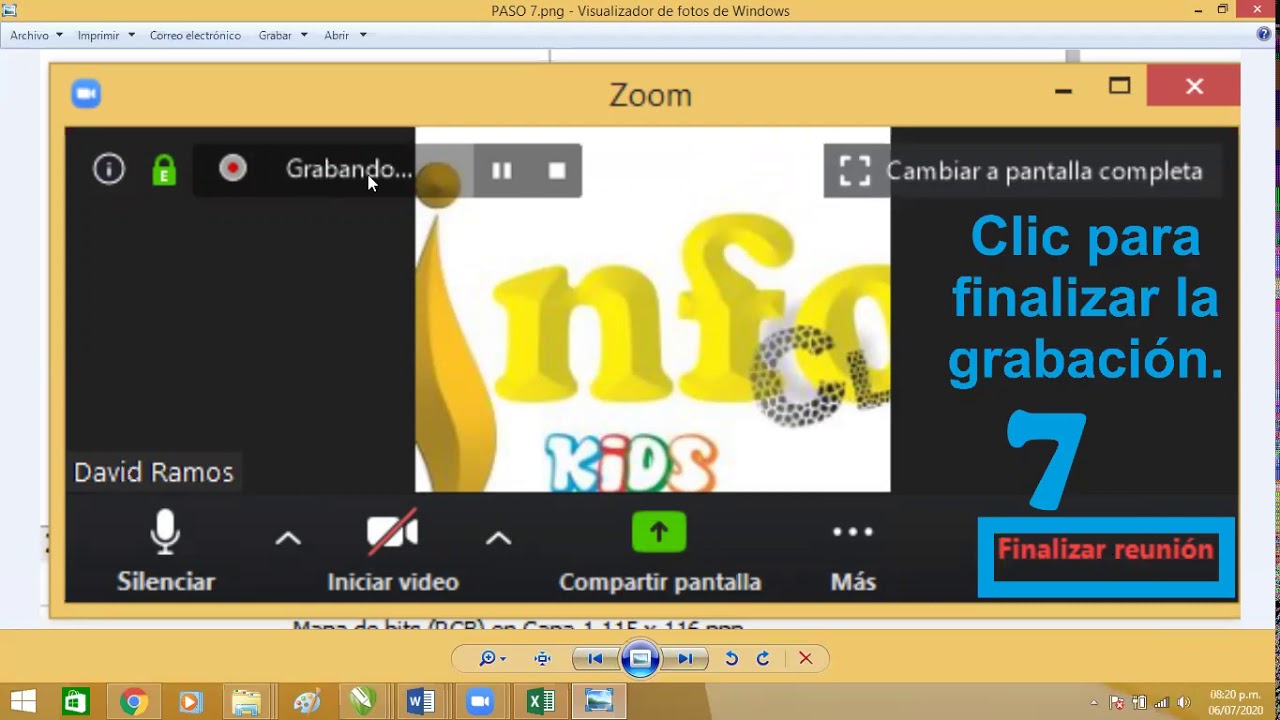Open Microsoft Word from the taskbar
The height and width of the screenshot is (720, 1280).
[x=421, y=702]
